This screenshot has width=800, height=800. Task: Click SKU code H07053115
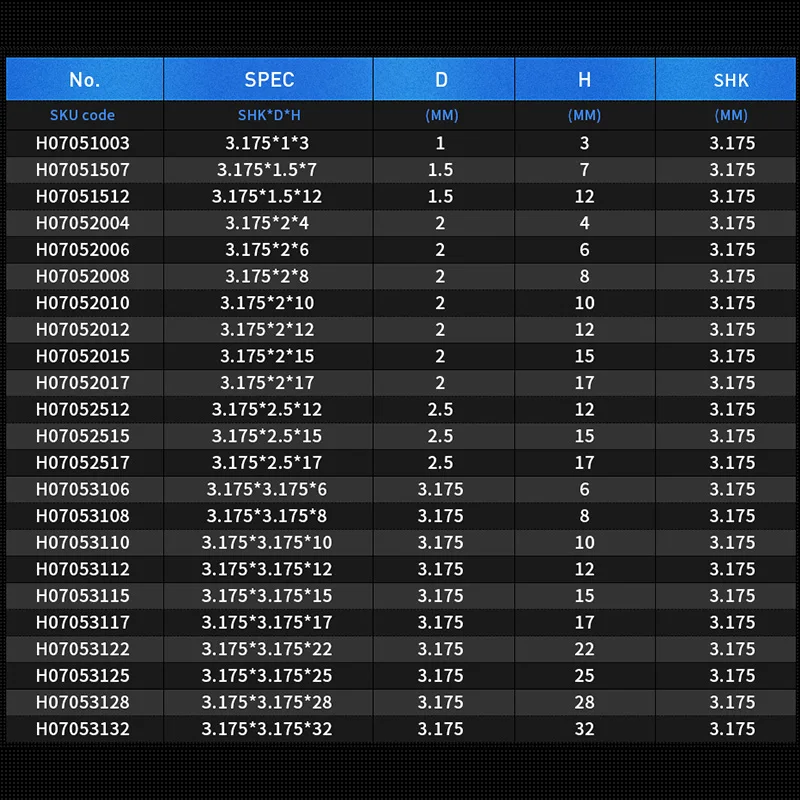82,596
